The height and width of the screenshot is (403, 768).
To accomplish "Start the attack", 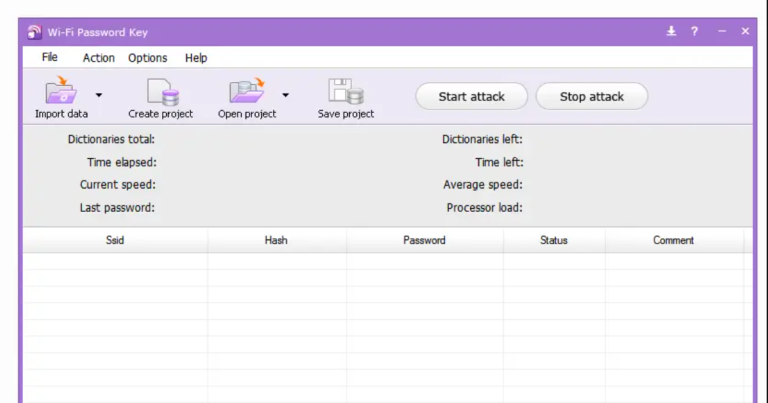I will pyautogui.click(x=472, y=96).
